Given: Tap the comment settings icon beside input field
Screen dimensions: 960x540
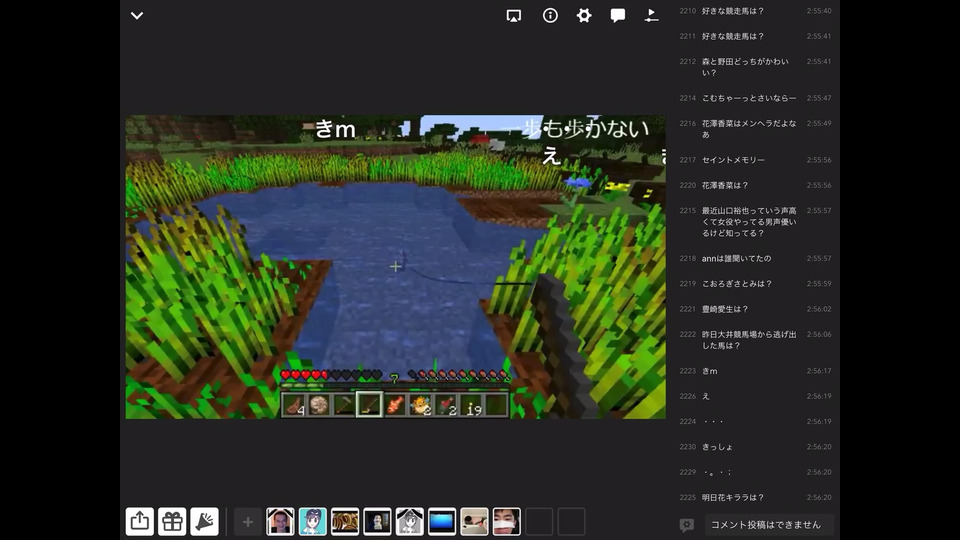Looking at the screenshot, I should (687, 525).
